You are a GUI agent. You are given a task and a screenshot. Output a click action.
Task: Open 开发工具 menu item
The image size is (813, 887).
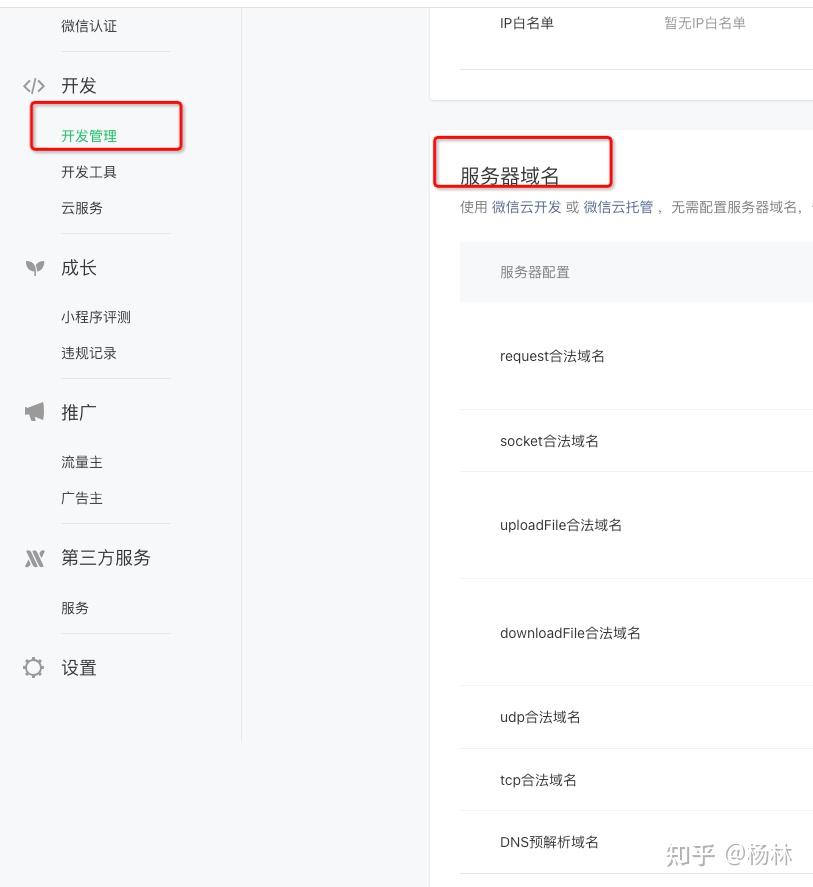[89, 172]
